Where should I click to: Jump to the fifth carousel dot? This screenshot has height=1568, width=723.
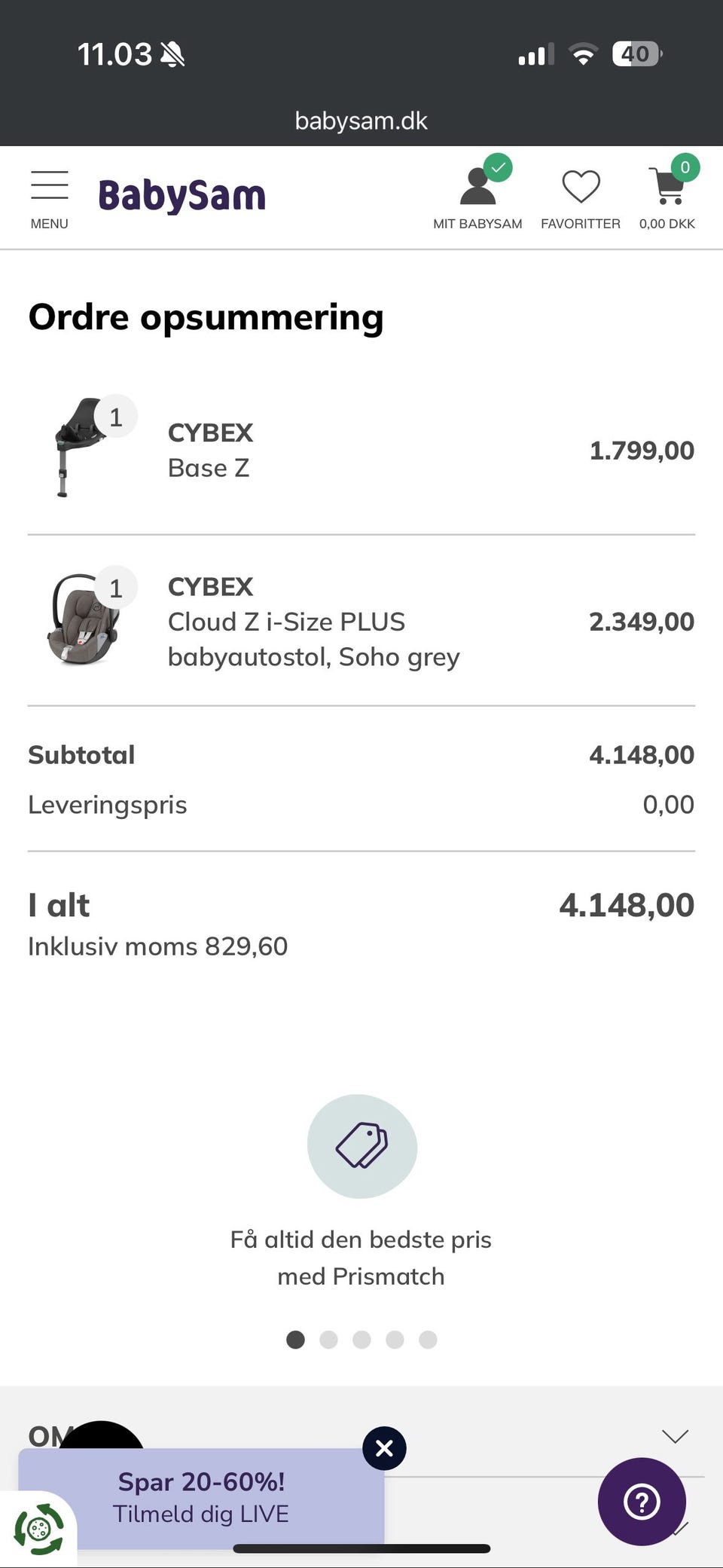pyautogui.click(x=428, y=1339)
